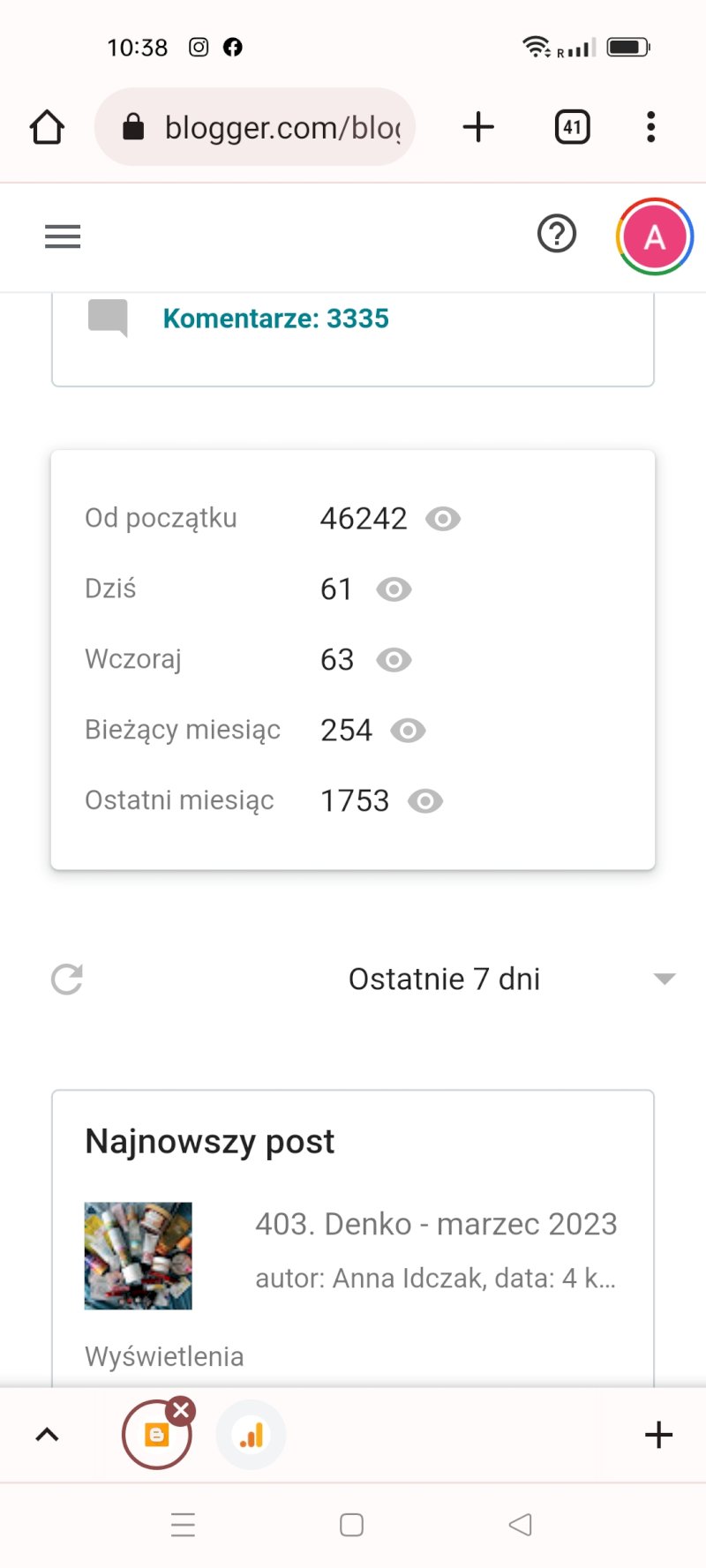Screen dimensions: 706x1568
Task: Switch to the Blogger tab icon
Action: (x=156, y=1436)
